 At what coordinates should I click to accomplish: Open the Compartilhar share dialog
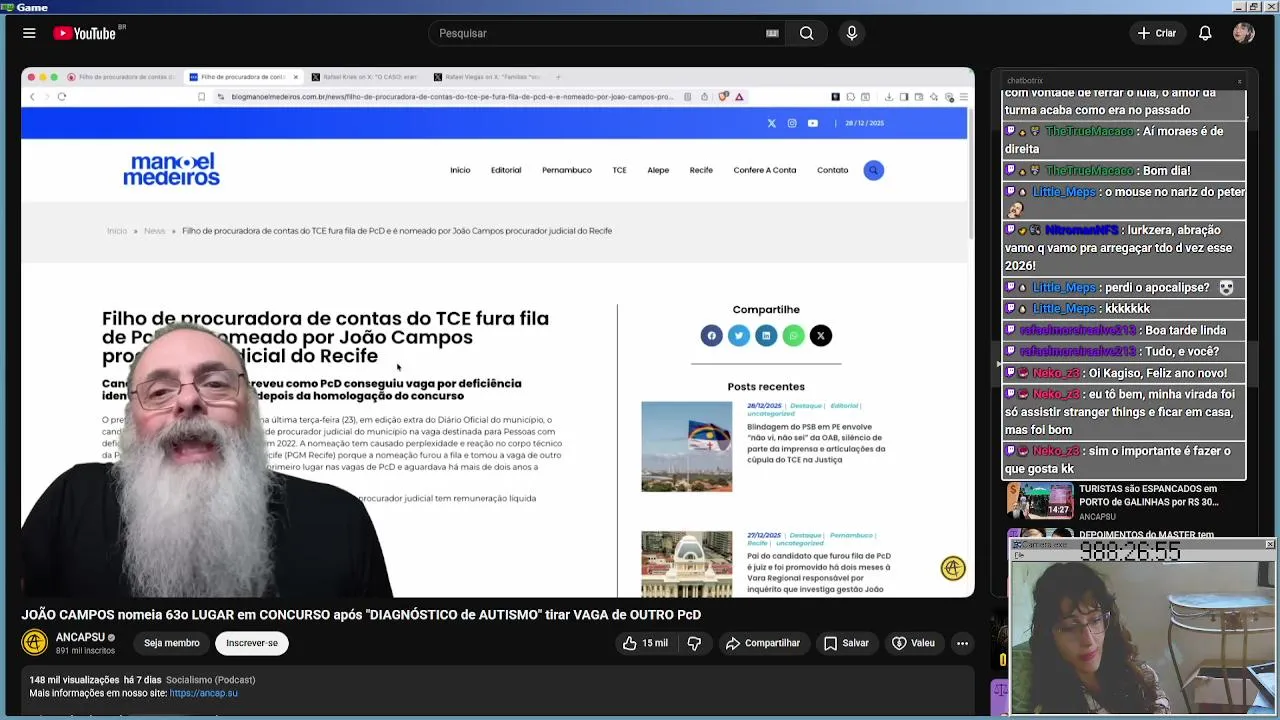coord(763,643)
